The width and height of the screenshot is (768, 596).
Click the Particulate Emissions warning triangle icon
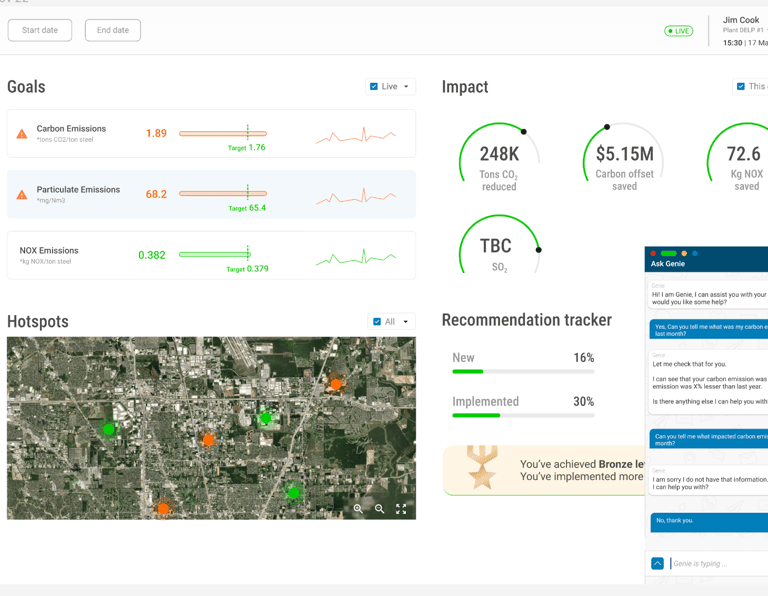pyautogui.click(x=22, y=195)
